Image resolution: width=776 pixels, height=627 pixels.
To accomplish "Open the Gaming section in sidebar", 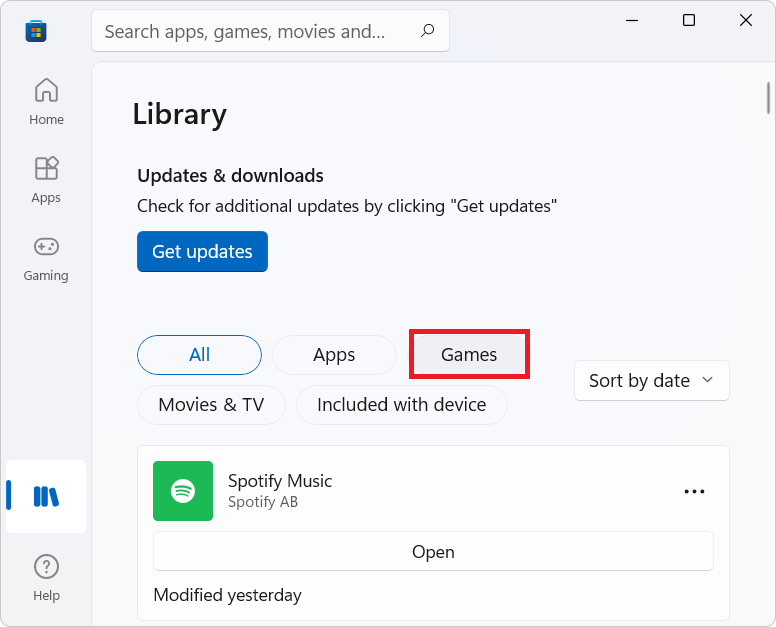I will 46,258.
